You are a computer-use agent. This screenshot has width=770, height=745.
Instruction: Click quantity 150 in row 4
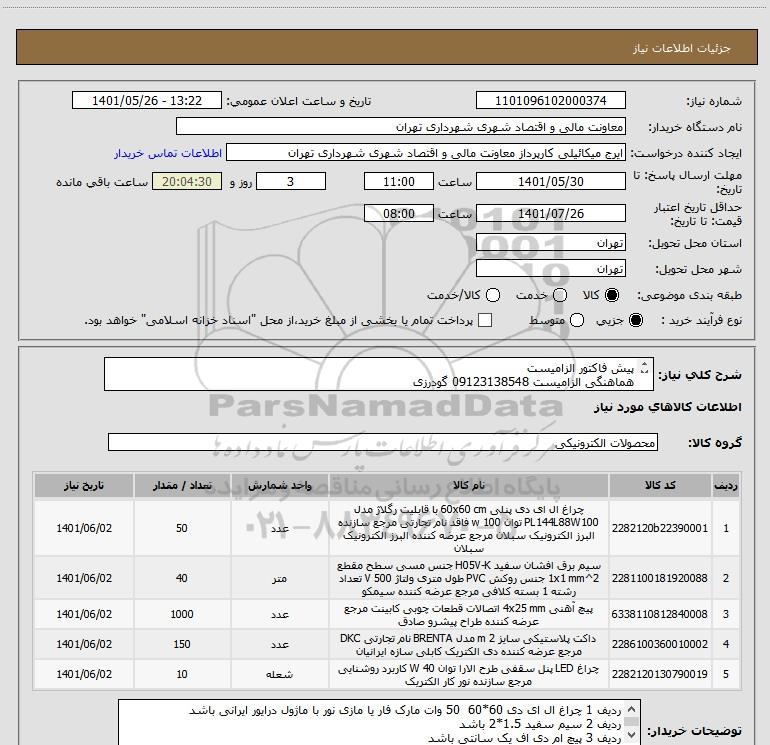[x=182, y=644]
